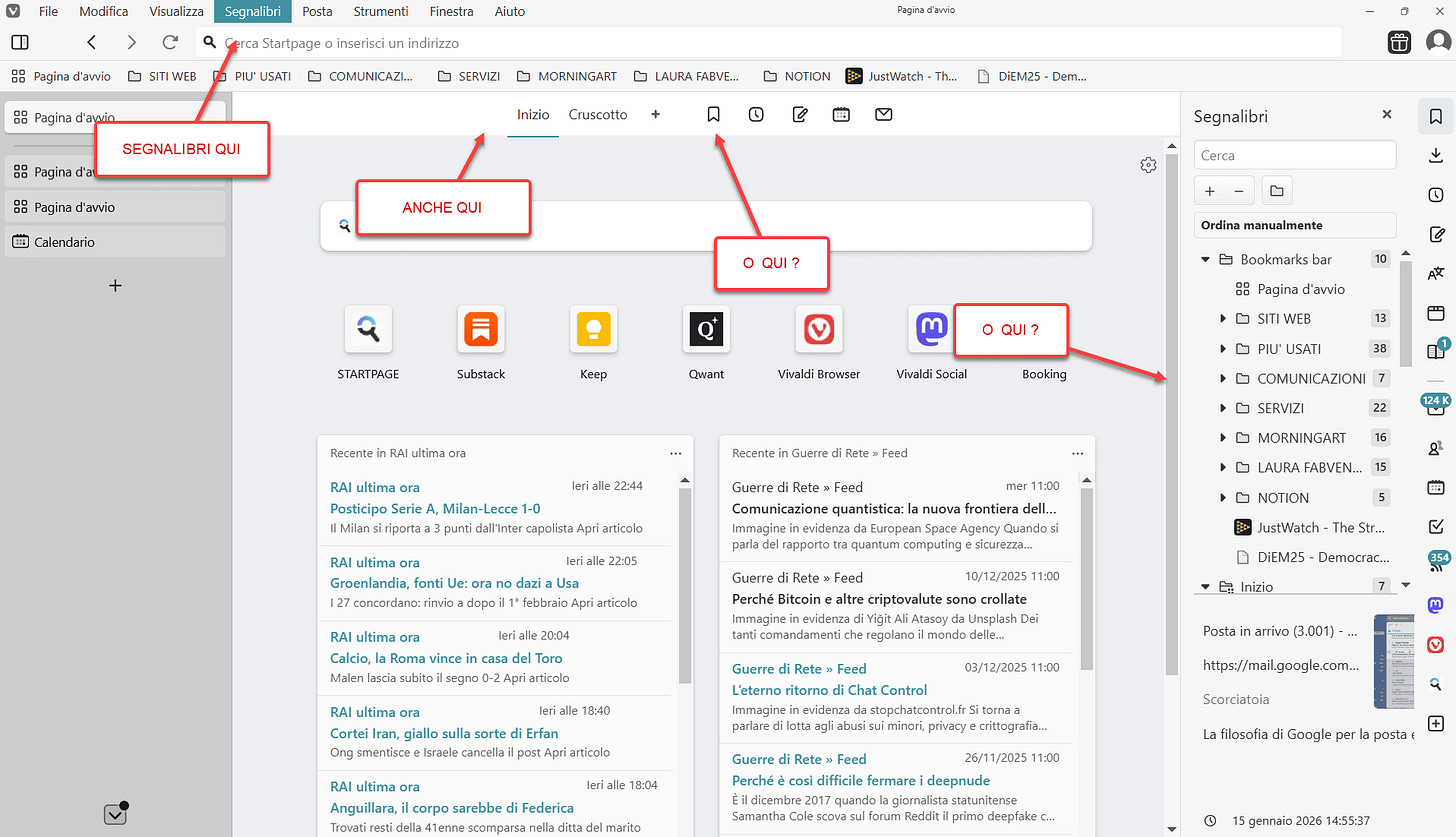Open notes icon in start page navigation

pos(799,115)
